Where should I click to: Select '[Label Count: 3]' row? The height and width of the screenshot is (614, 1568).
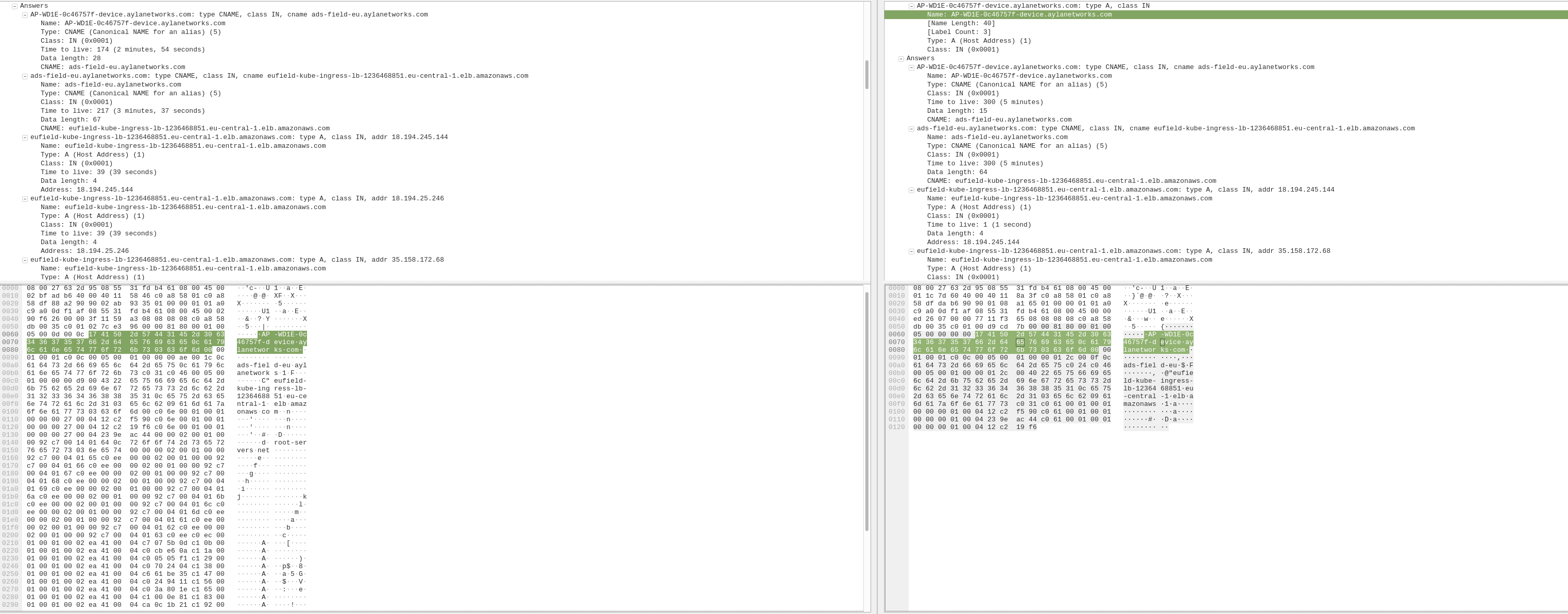click(x=959, y=32)
